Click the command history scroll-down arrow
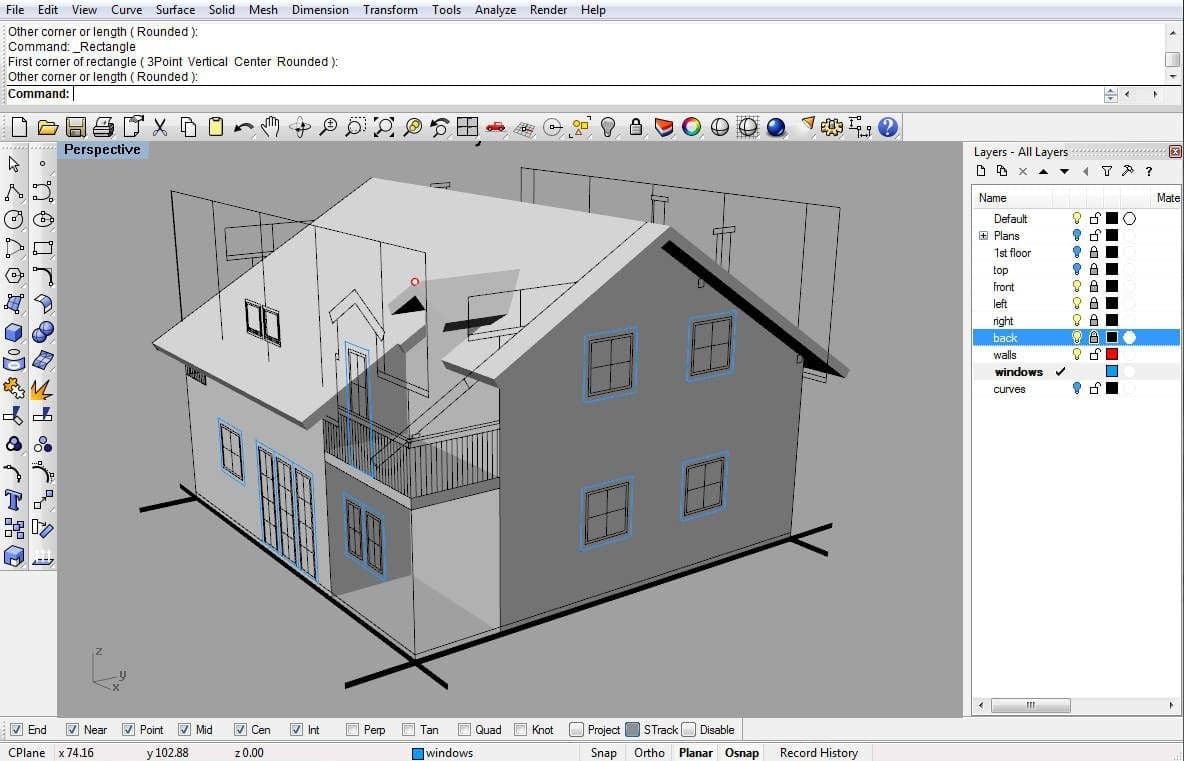This screenshot has height=761, width=1184. coord(1172,76)
